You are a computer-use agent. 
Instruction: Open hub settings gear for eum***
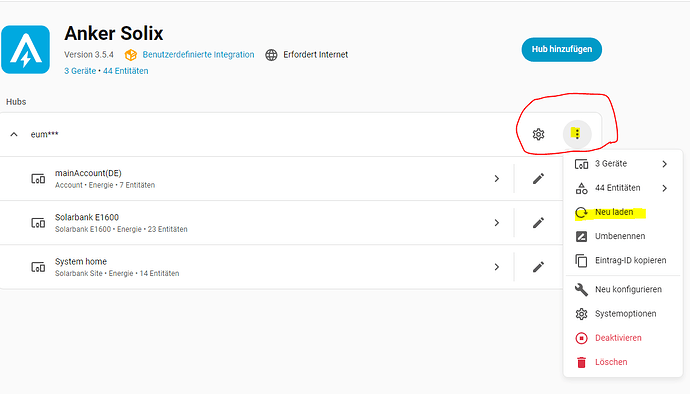point(538,134)
